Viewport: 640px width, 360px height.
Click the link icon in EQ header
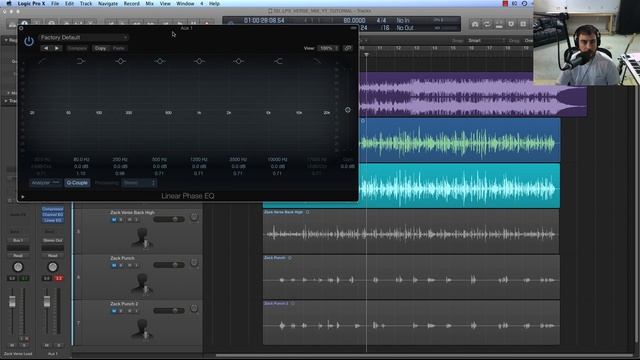348,48
